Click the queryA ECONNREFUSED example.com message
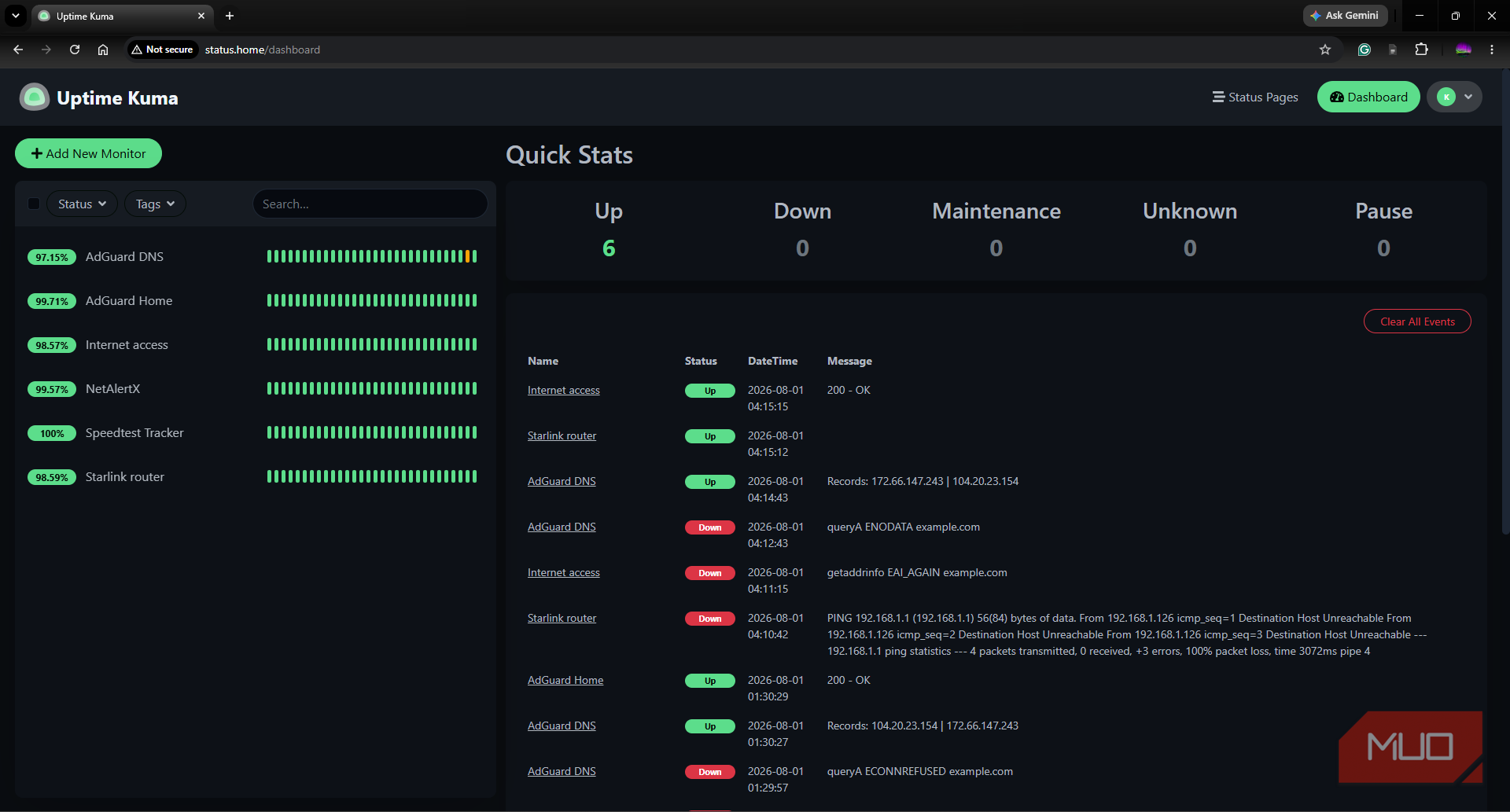The image size is (1510, 812). pos(919,771)
